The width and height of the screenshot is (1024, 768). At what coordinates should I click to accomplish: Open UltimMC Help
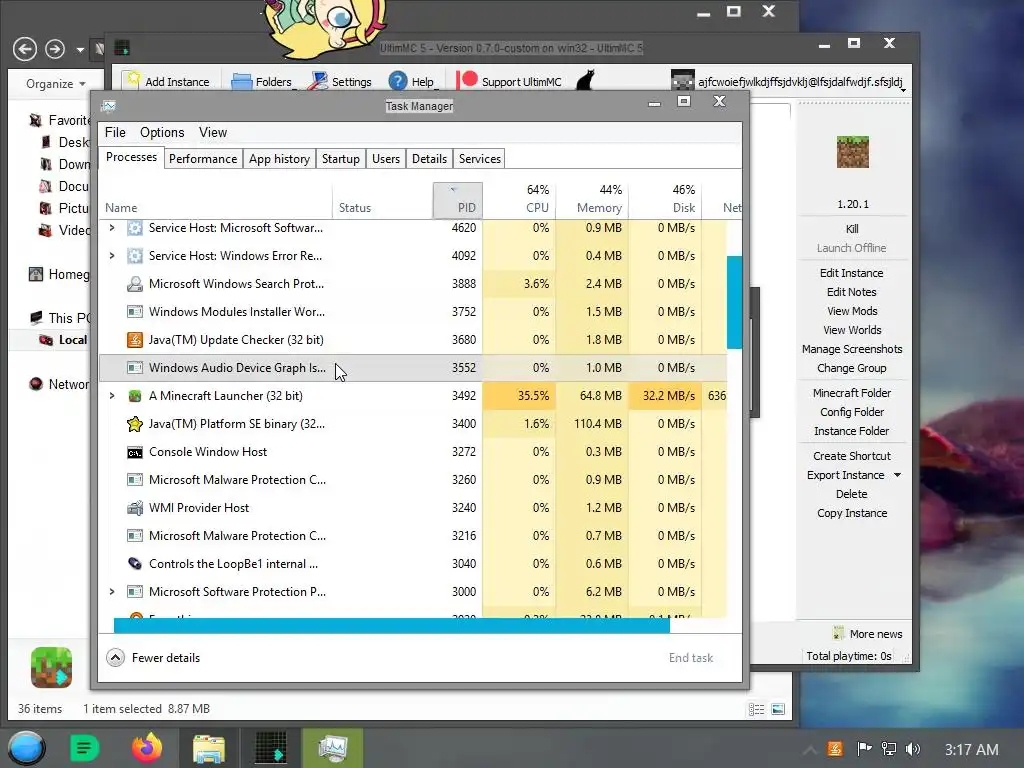[x=411, y=82]
